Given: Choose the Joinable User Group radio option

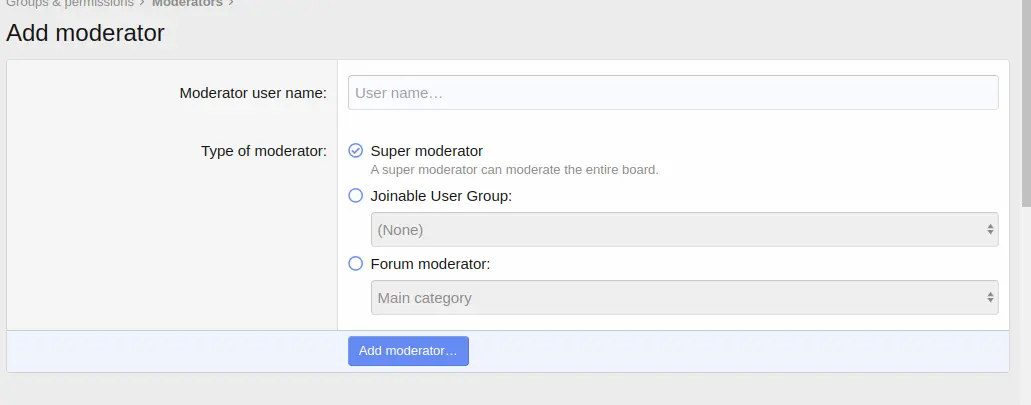Looking at the screenshot, I should (x=355, y=195).
